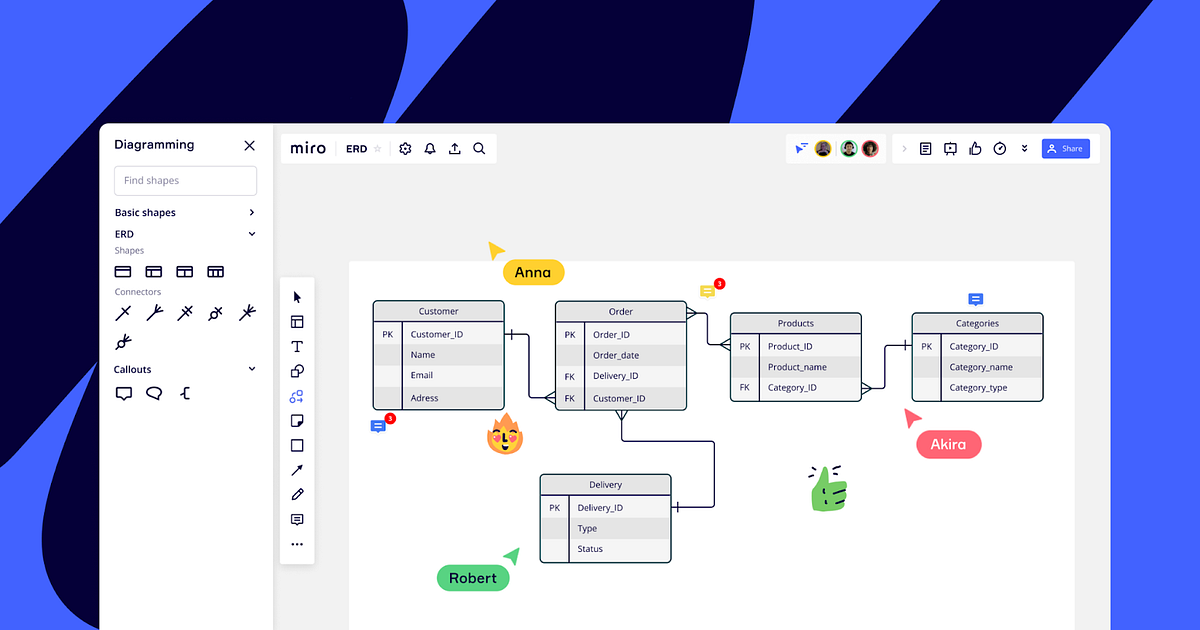Viewport: 1200px width, 630px height.
Task: Open the highlighted connector tool
Action: pyautogui.click(x=297, y=395)
